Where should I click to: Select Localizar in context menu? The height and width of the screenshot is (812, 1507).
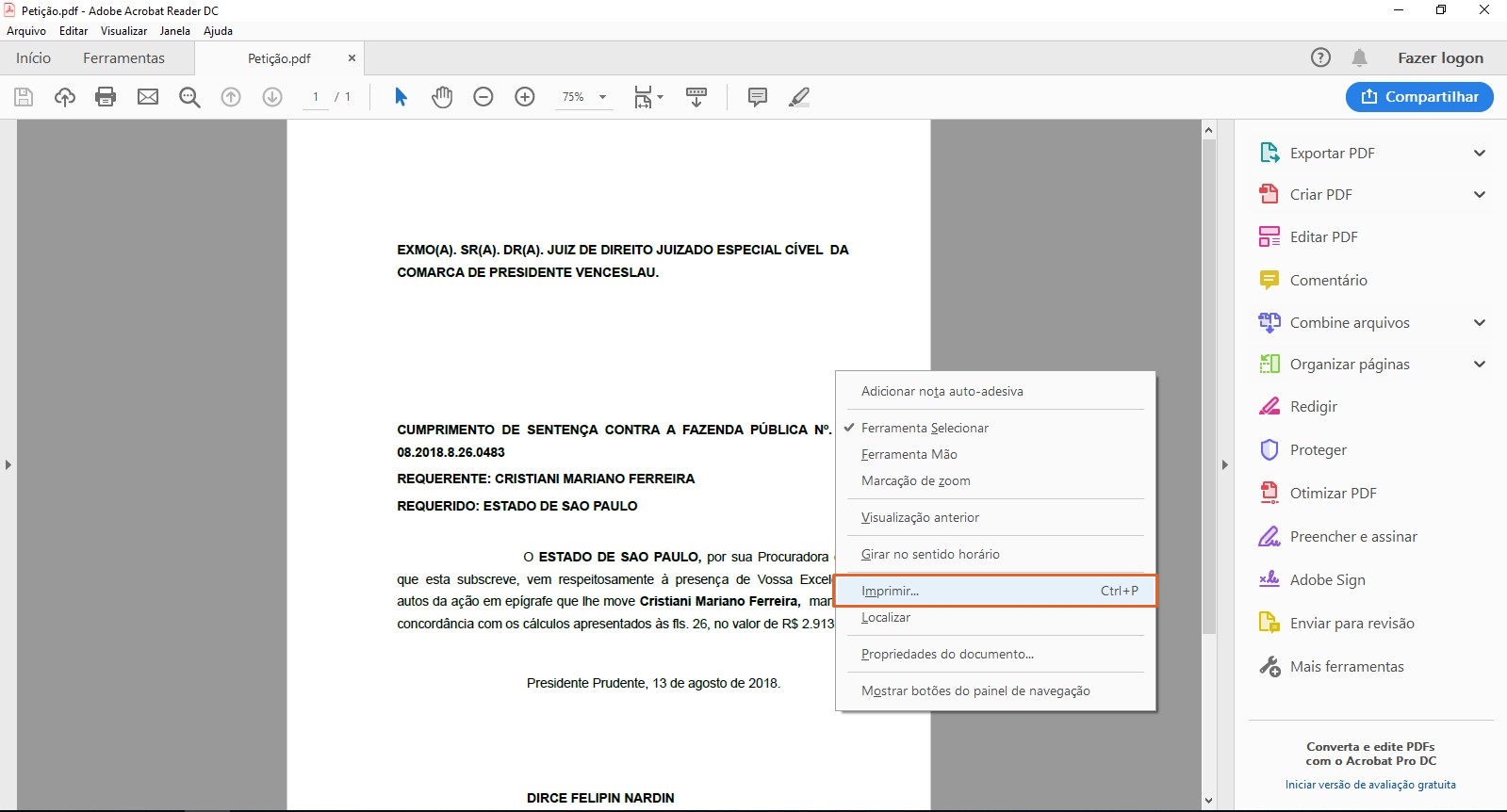point(995,617)
